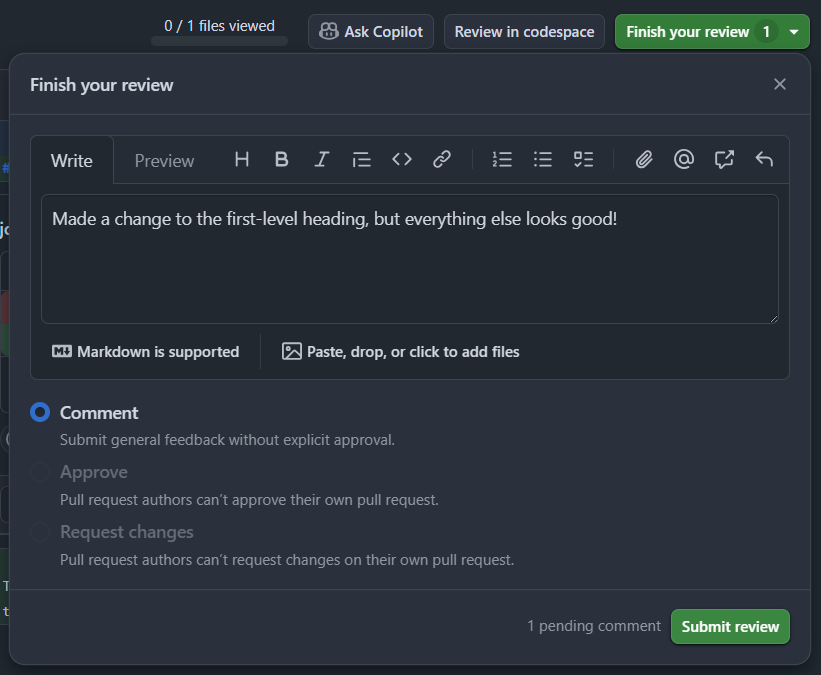Submit the review with the green button

pos(730,626)
